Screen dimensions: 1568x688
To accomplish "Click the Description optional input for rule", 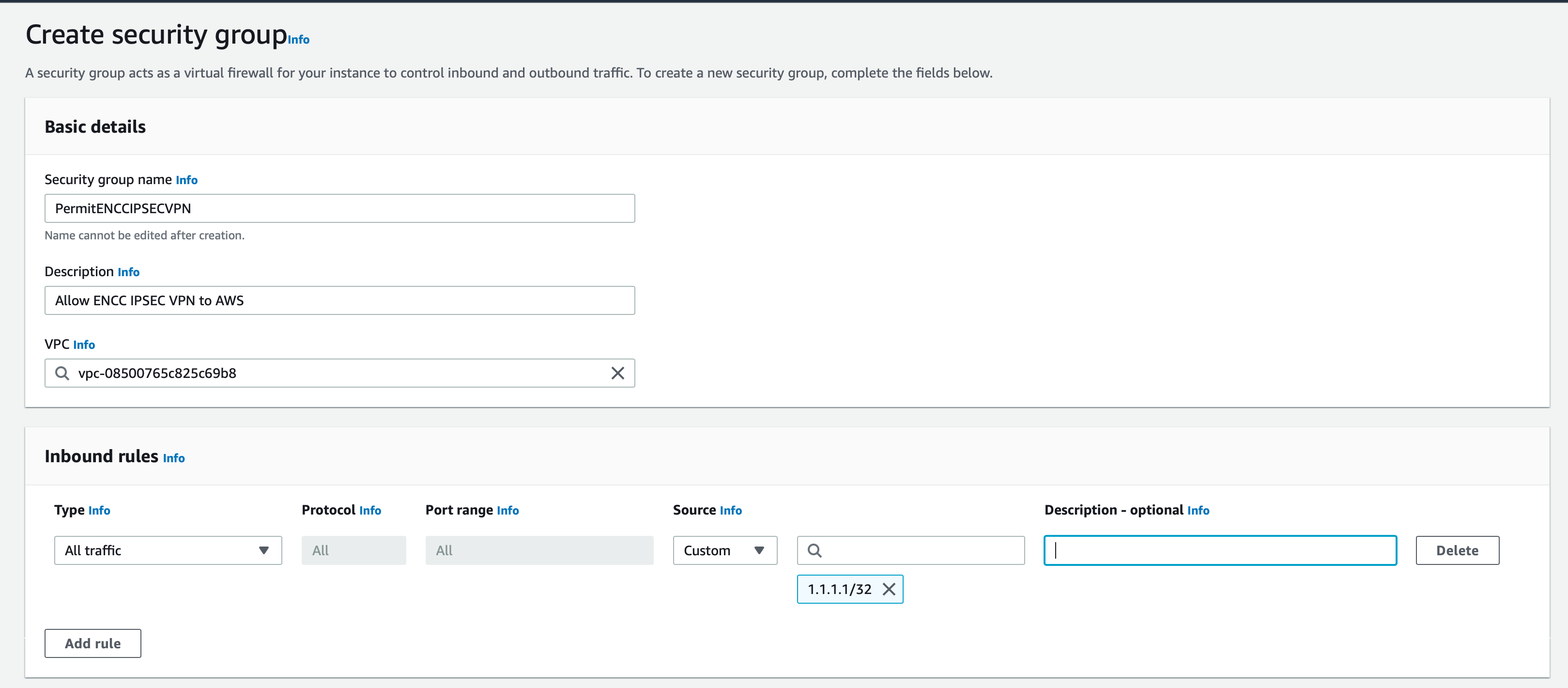I will pyautogui.click(x=1220, y=550).
